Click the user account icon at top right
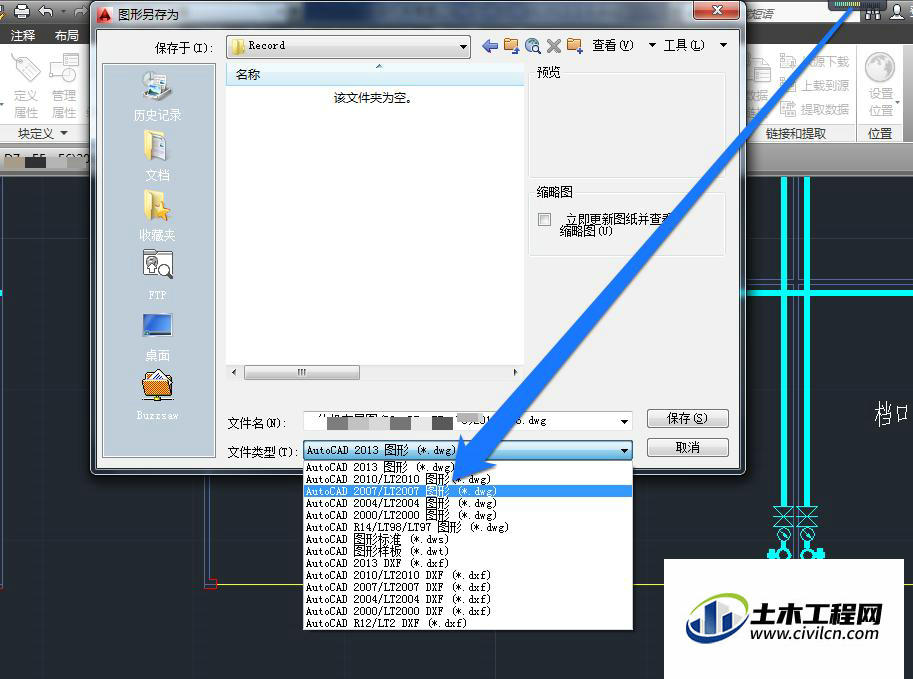Screen dimensions: 913x679 (x=897, y=12)
